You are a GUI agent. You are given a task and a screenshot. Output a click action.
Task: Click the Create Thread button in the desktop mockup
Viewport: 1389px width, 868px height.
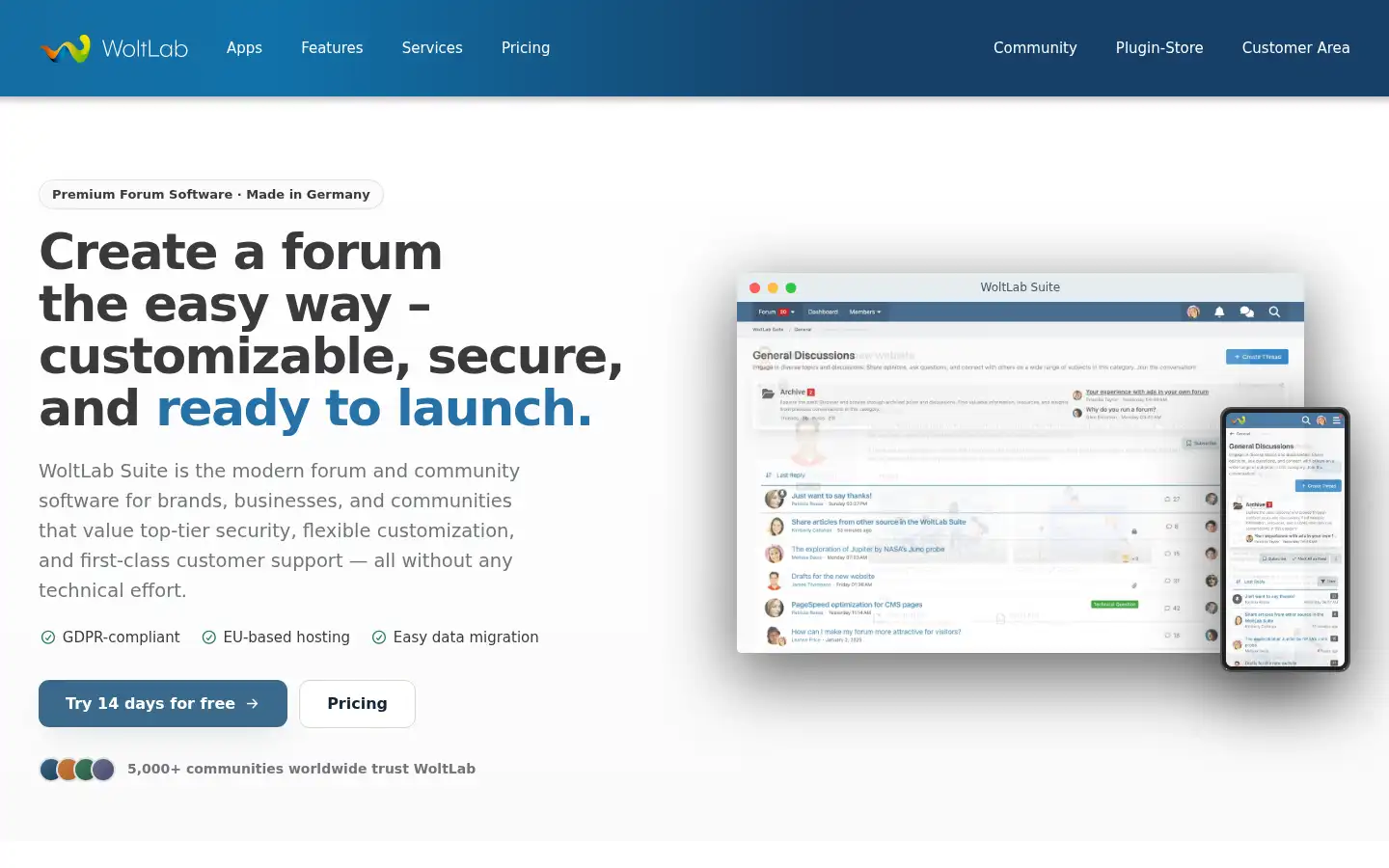pos(1257,357)
